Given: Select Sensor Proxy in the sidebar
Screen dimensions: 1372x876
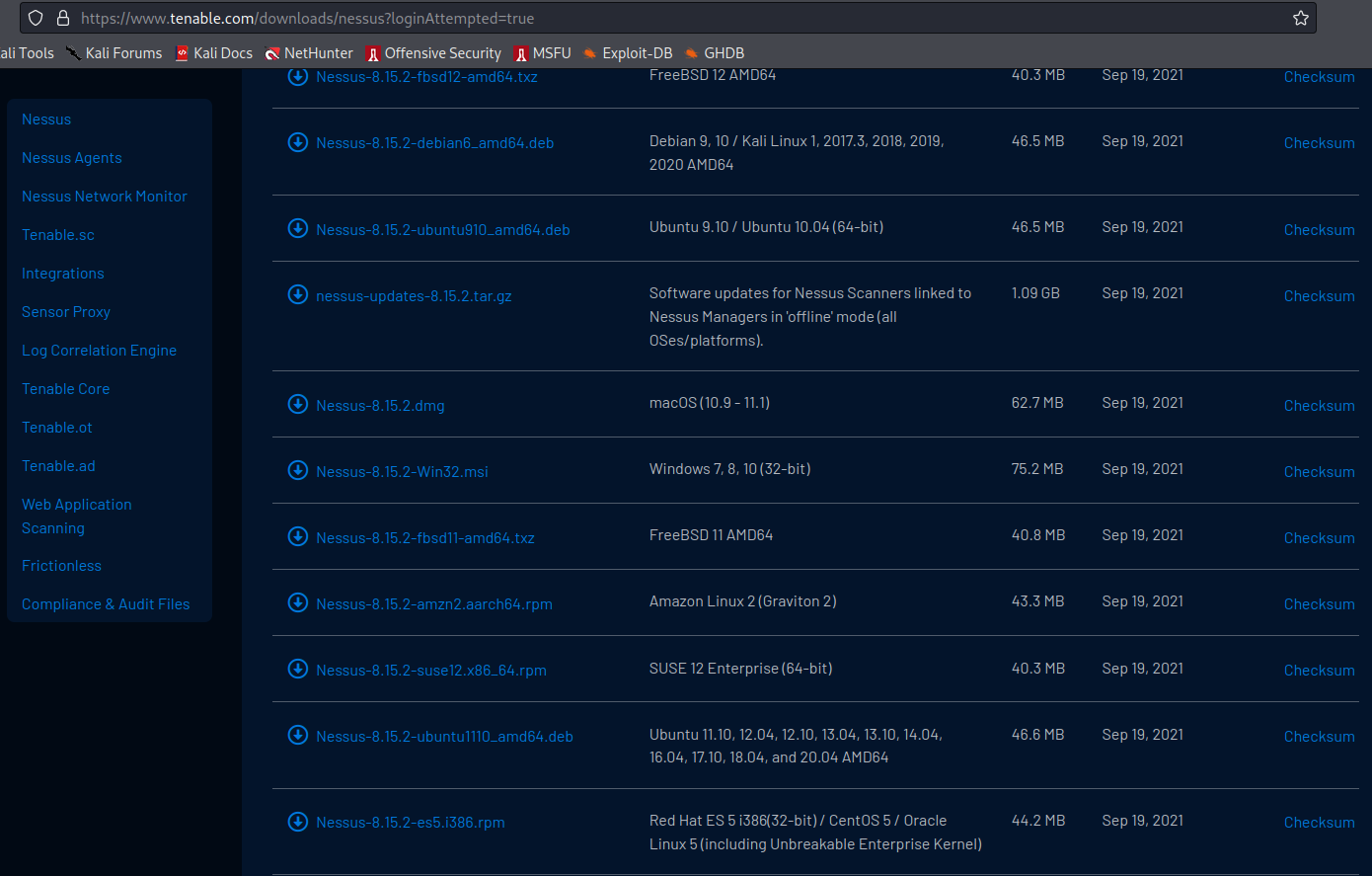Looking at the screenshot, I should pos(66,312).
